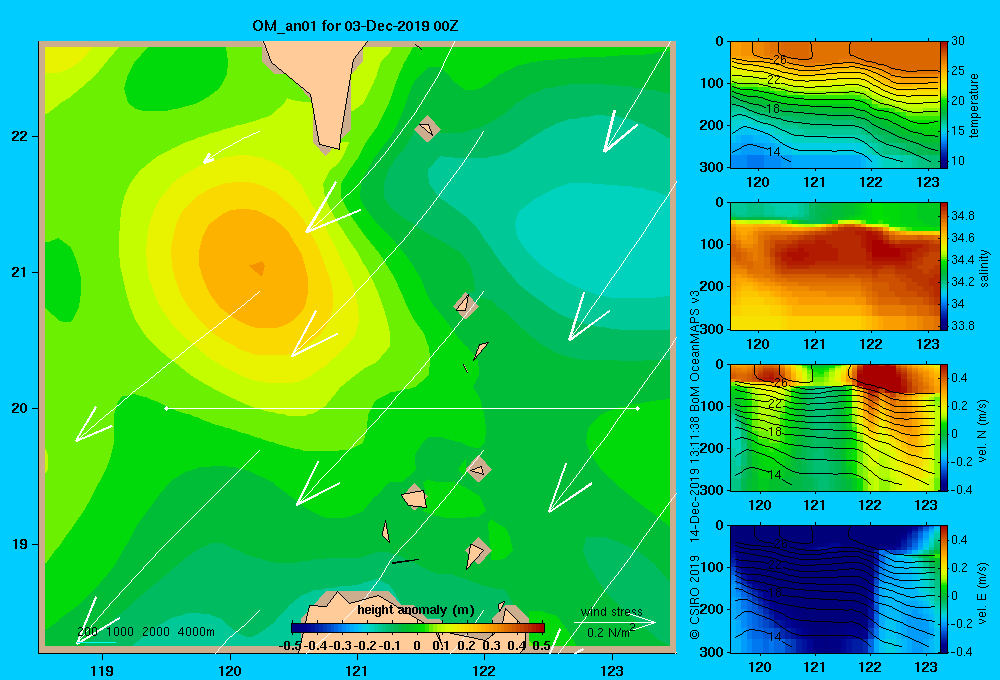
Task: Open the salinity cross-section panel
Action: pyautogui.click(x=834, y=266)
